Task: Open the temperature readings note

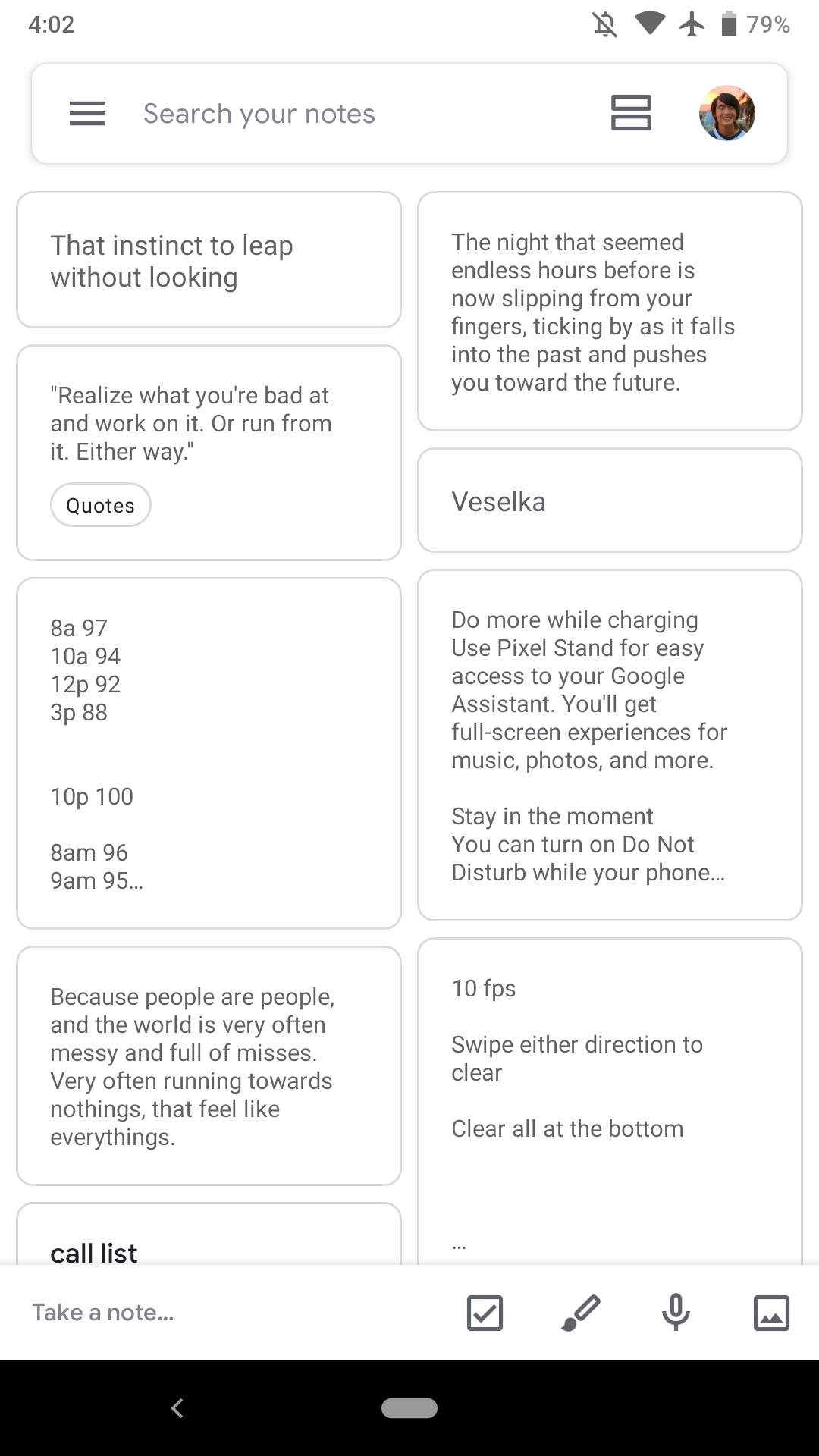Action: 209,751
